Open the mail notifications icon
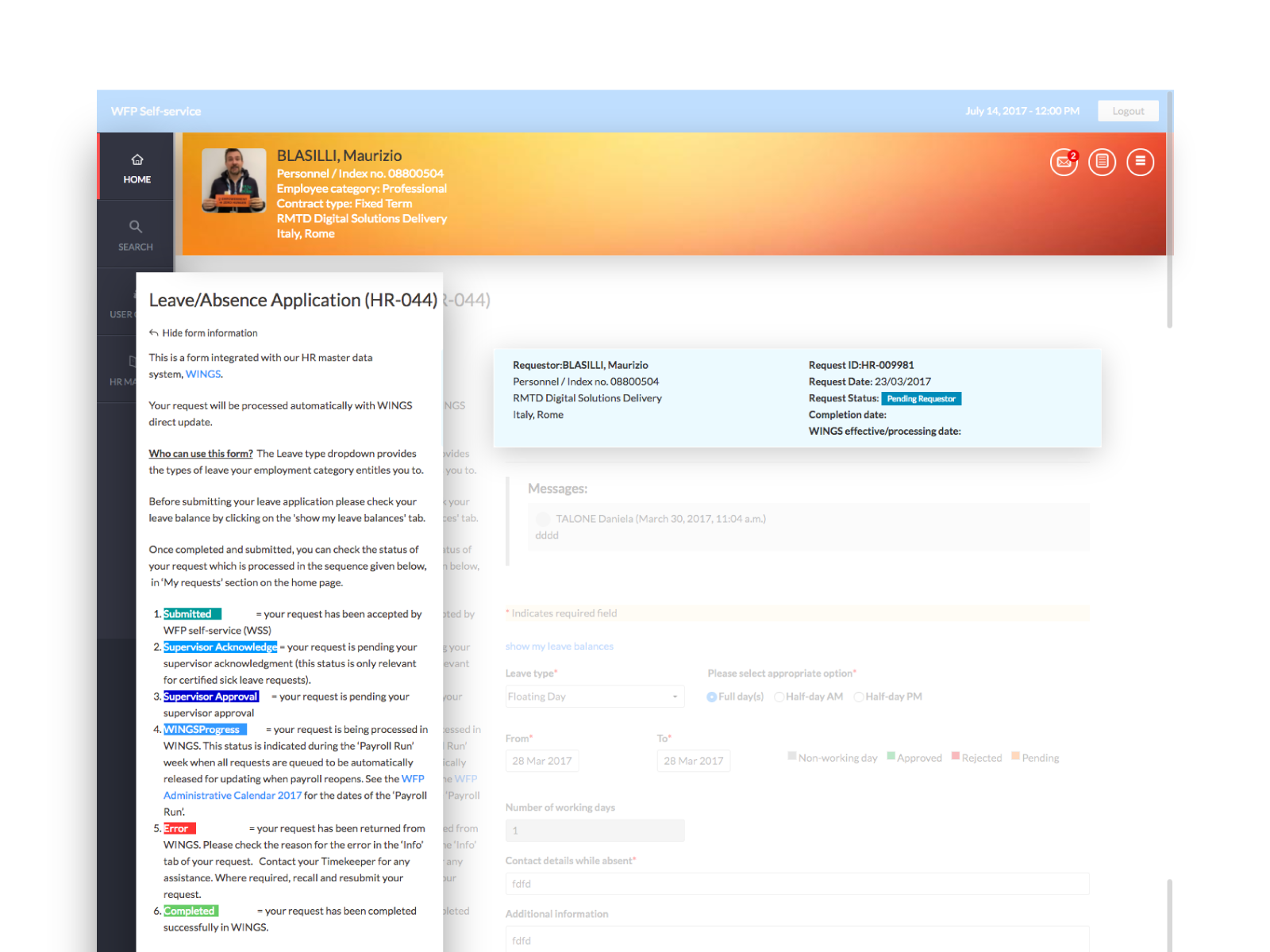The width and height of the screenshot is (1270, 952). [1063, 162]
